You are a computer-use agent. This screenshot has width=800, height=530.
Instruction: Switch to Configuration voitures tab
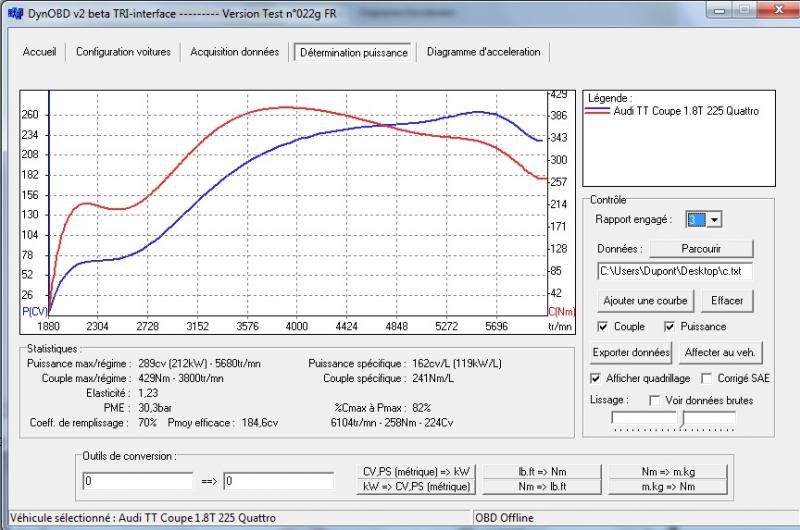[x=123, y=52]
